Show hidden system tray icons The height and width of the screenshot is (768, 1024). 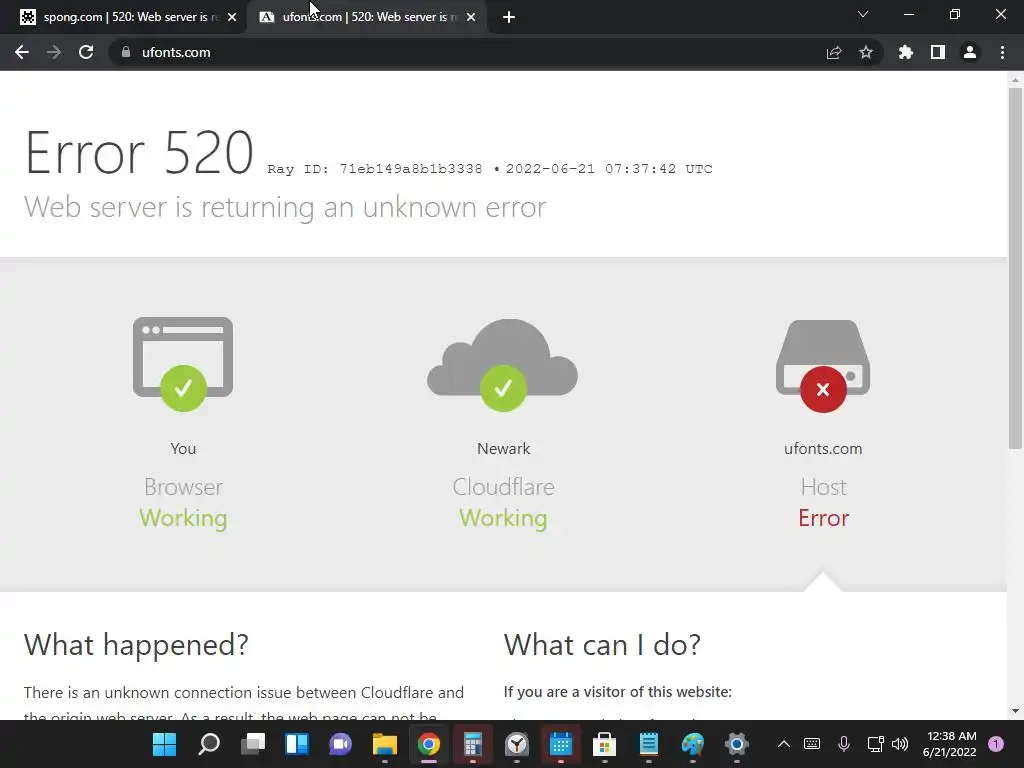click(784, 744)
